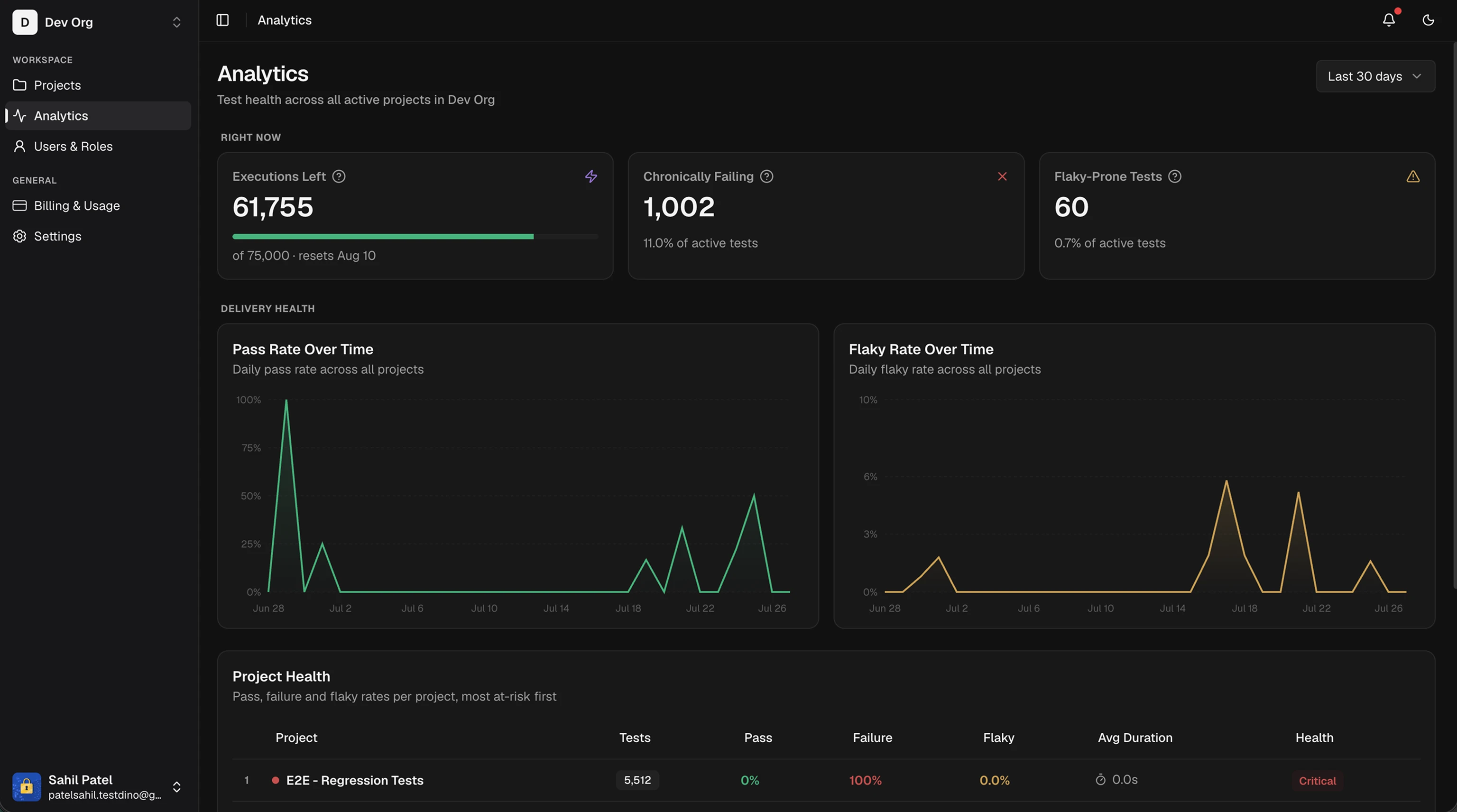Click the Flaky-Prone Tests help icon
This screenshot has height=812, width=1457.
1175,176
